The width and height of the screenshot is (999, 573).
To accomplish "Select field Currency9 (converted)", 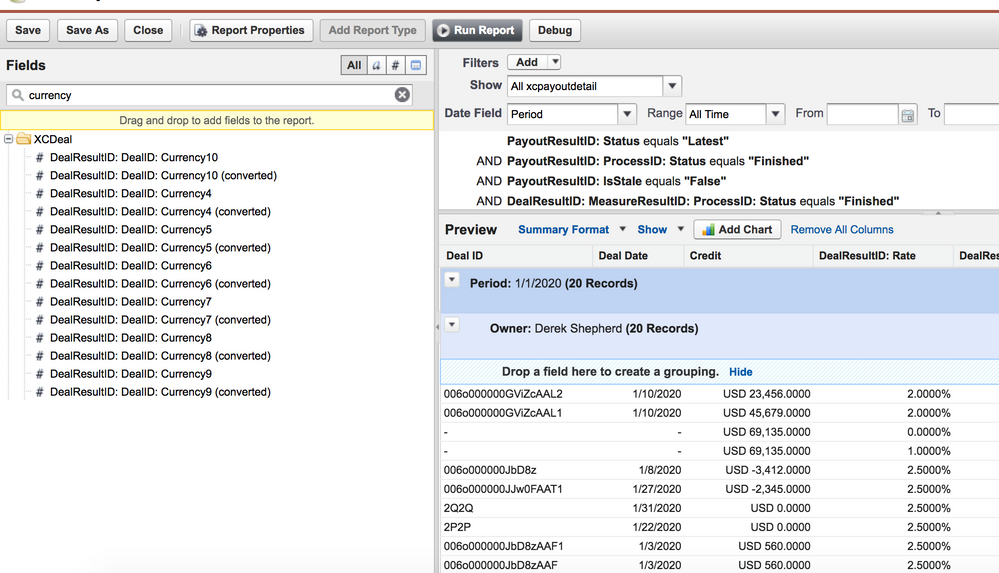I will click(x=160, y=392).
